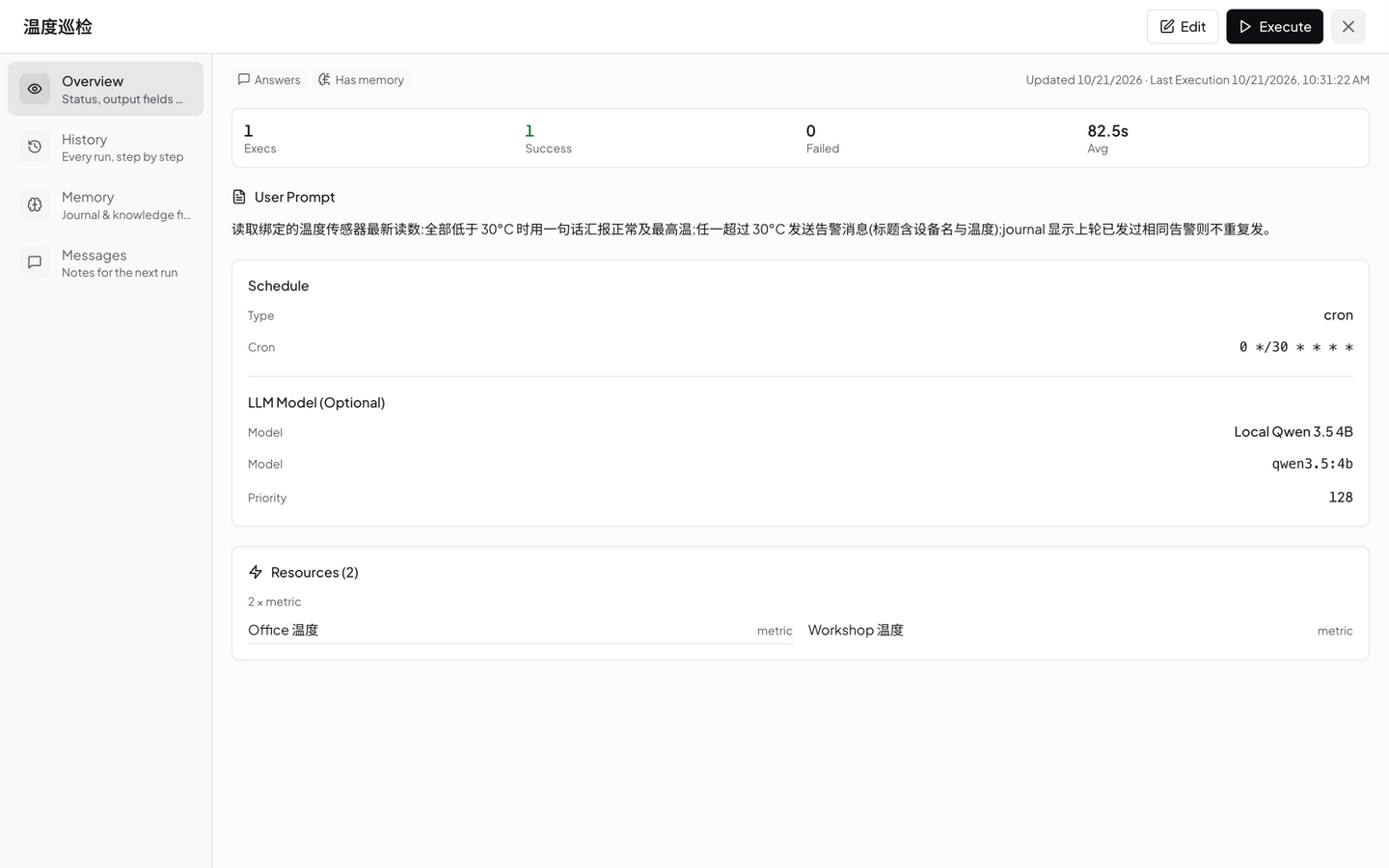
Task: Click the Schedule section heading
Action: click(278, 285)
